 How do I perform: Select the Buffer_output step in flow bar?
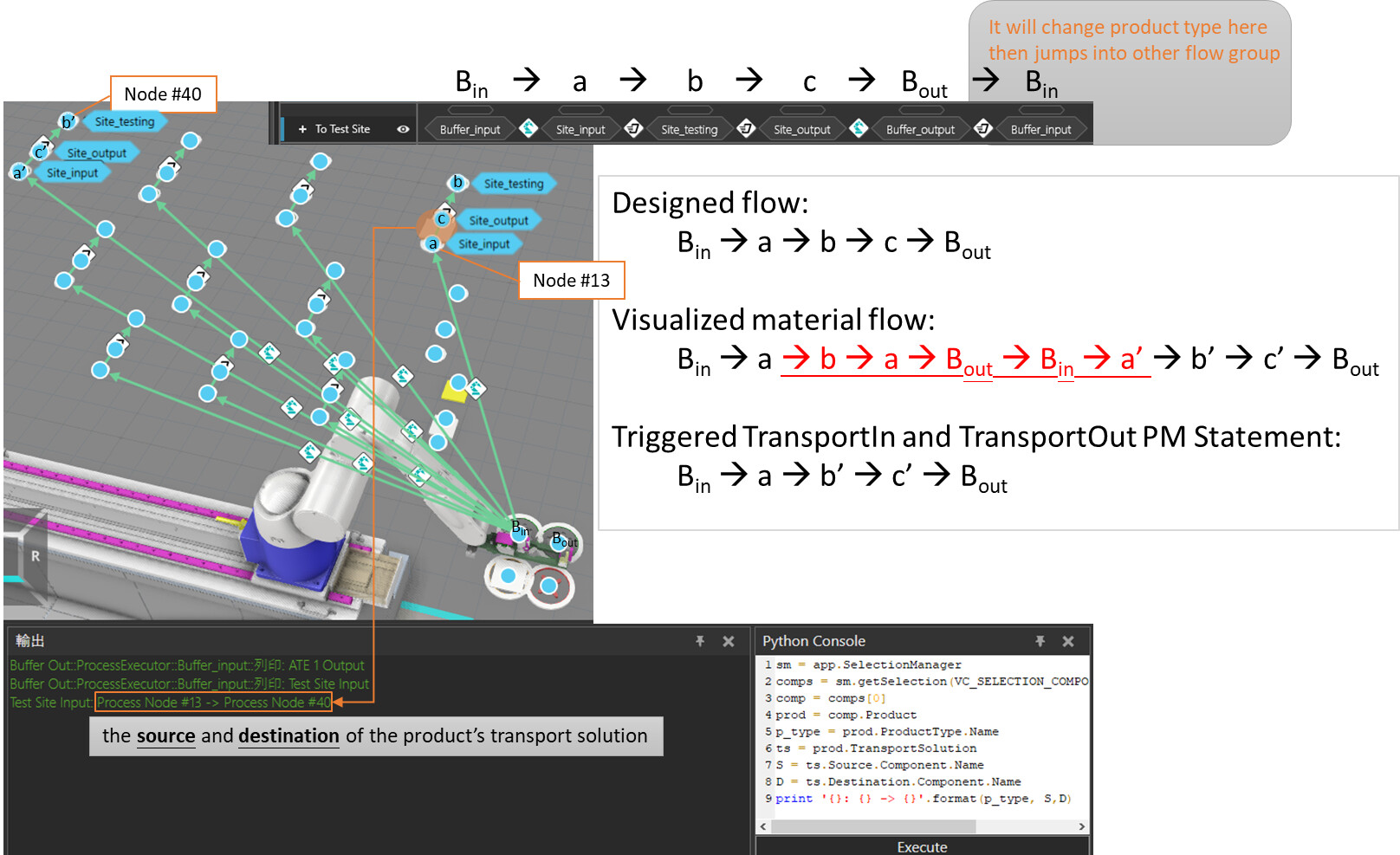920,130
